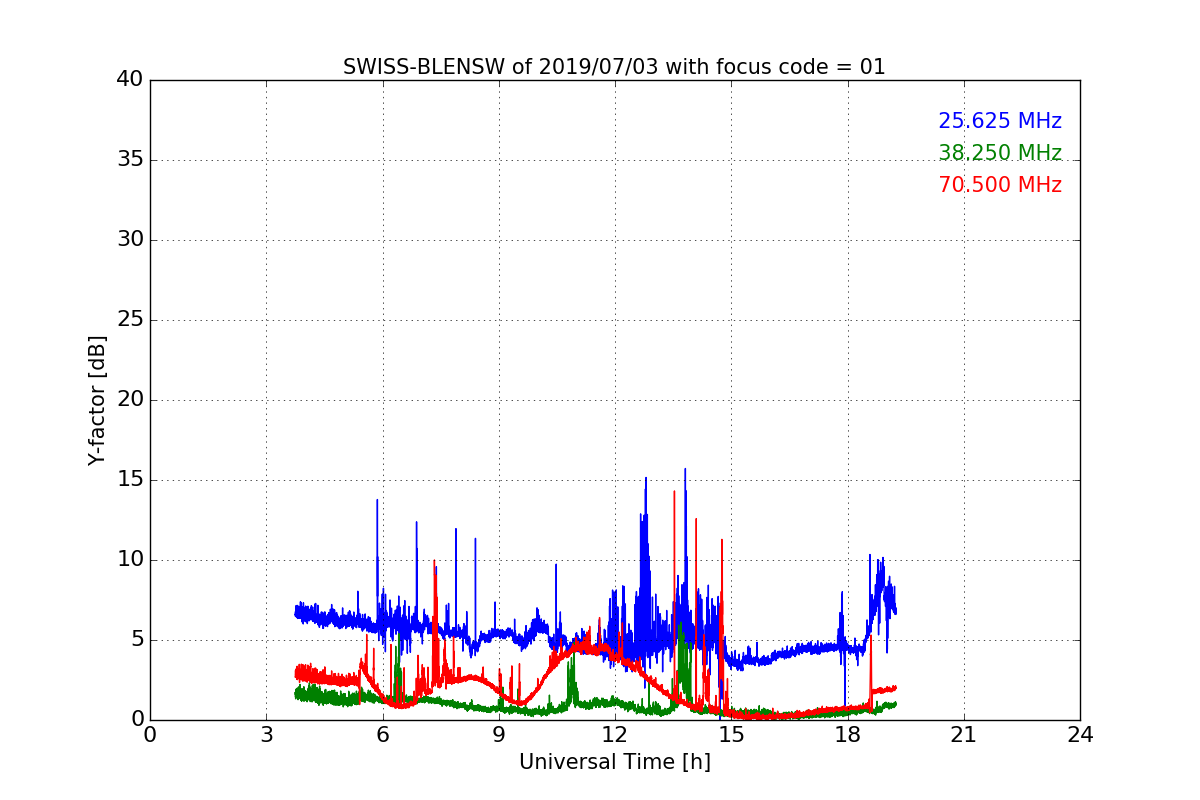Click the plot title SWISS-BLENSW of 2019/07/03
Screen dimensions: 1200x800
point(614,67)
